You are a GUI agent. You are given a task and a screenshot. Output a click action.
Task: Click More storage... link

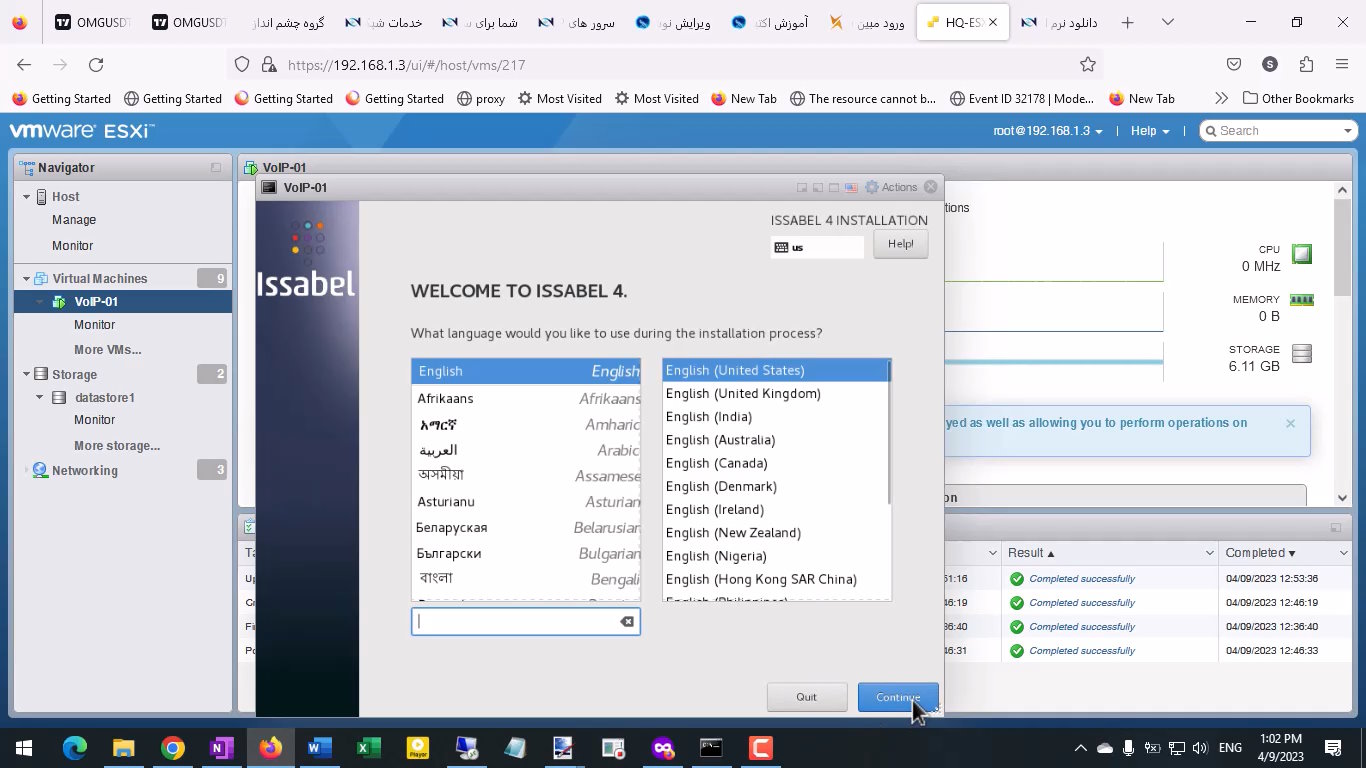117,446
